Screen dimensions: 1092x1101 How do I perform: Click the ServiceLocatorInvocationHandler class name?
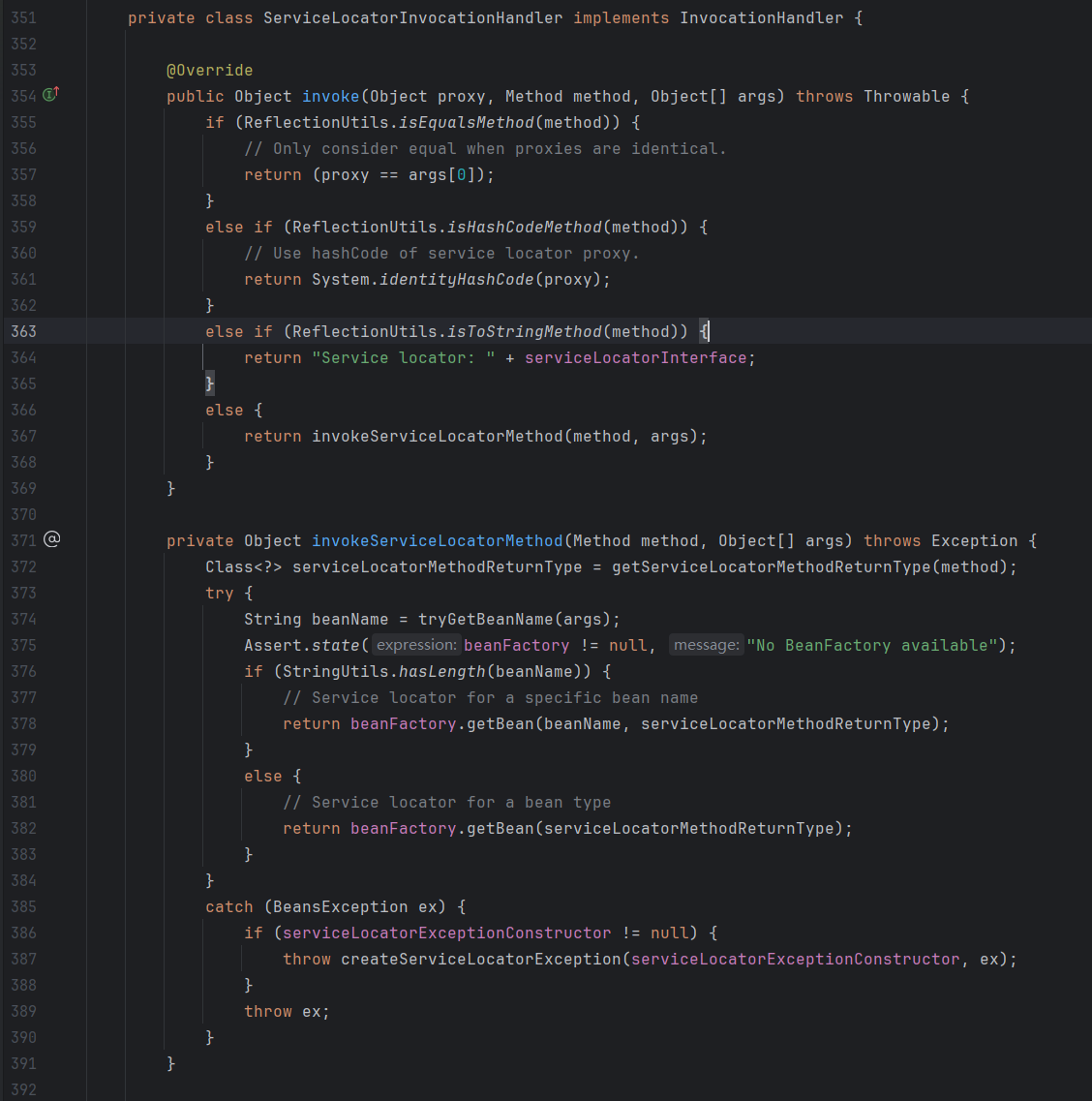point(412,17)
